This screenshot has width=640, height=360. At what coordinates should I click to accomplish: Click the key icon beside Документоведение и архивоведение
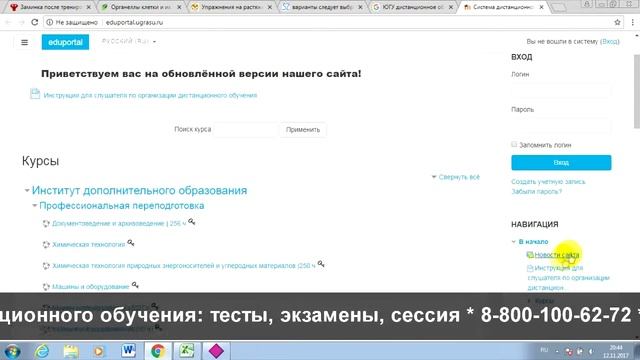[191, 222]
